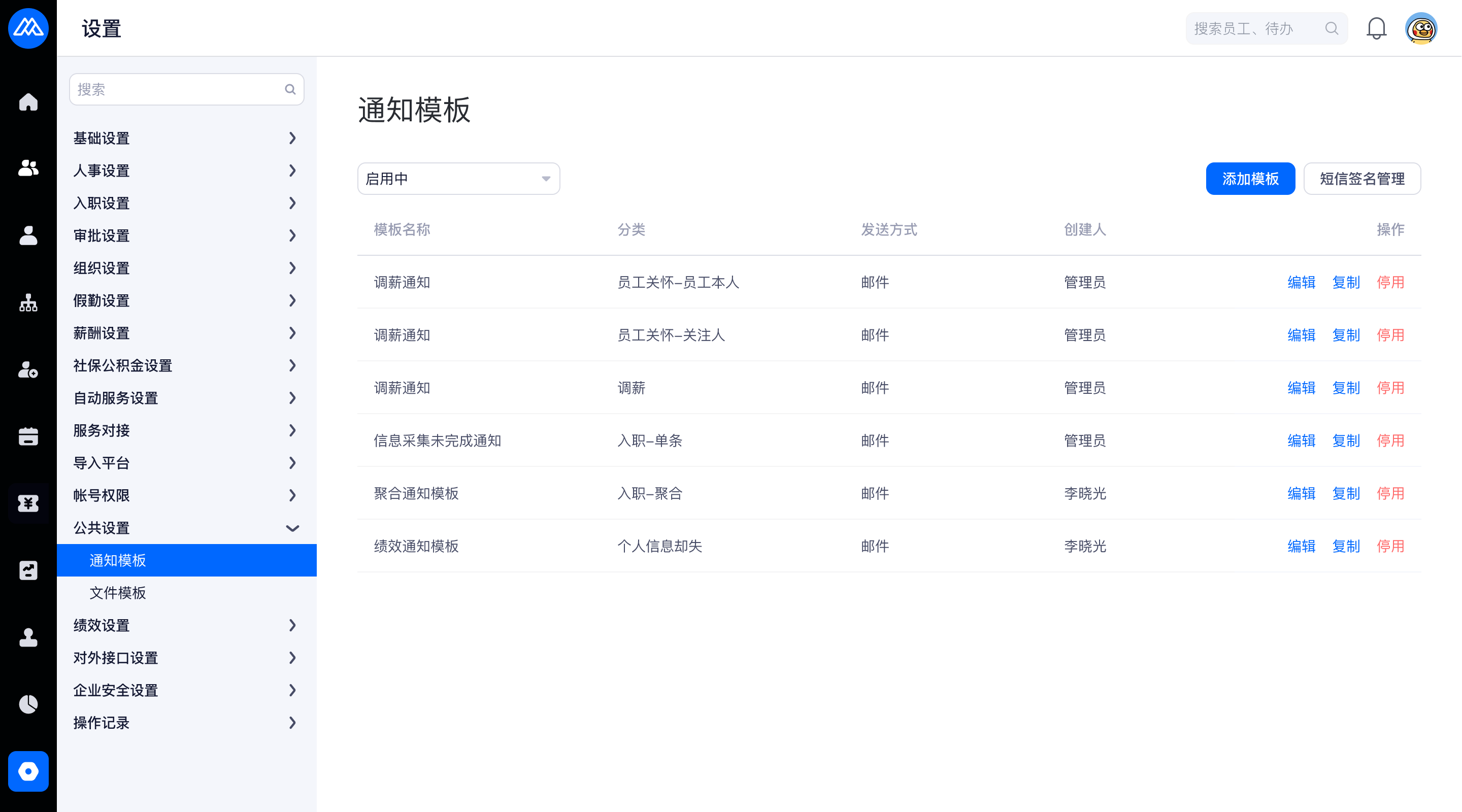Open the 启用中 status dropdown

click(x=458, y=179)
